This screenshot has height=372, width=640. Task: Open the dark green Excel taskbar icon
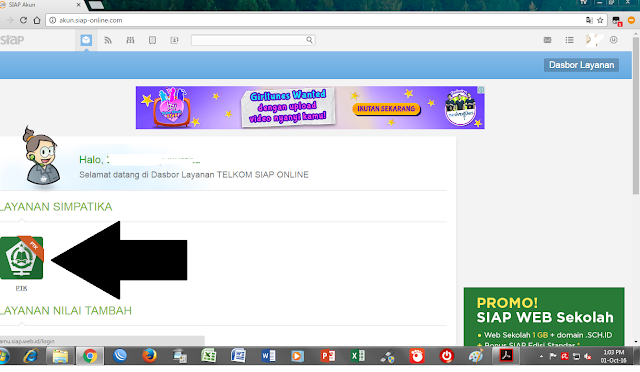coord(358,356)
